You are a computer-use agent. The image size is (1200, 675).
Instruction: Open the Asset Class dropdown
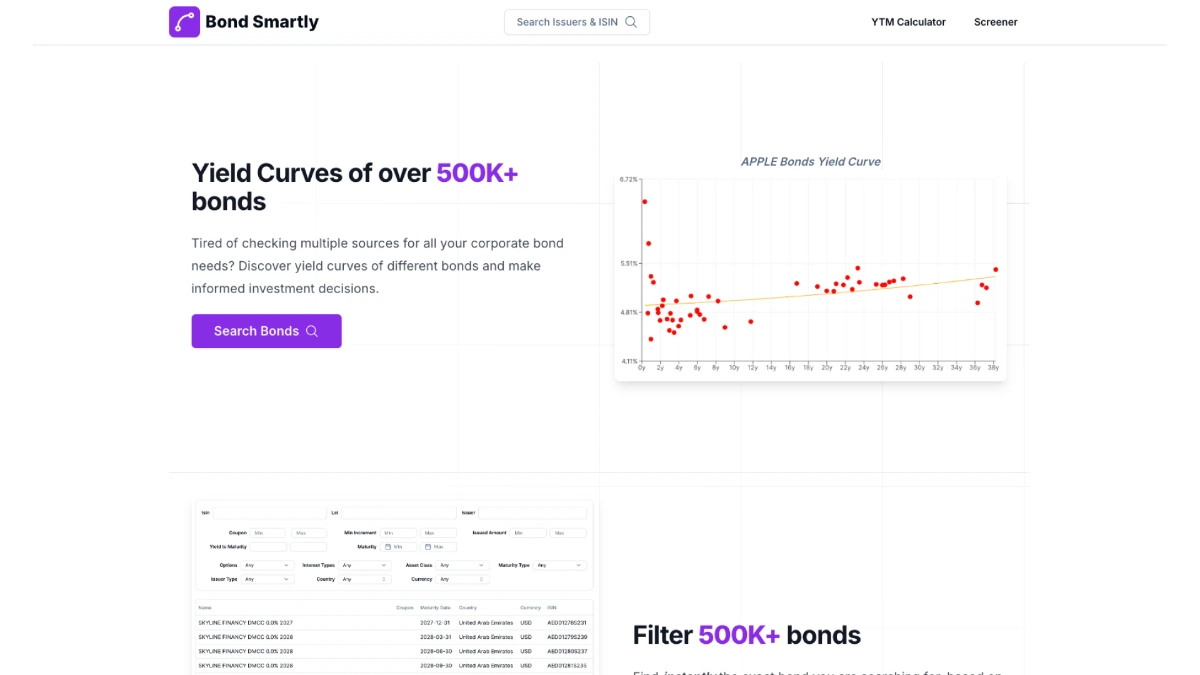462,565
